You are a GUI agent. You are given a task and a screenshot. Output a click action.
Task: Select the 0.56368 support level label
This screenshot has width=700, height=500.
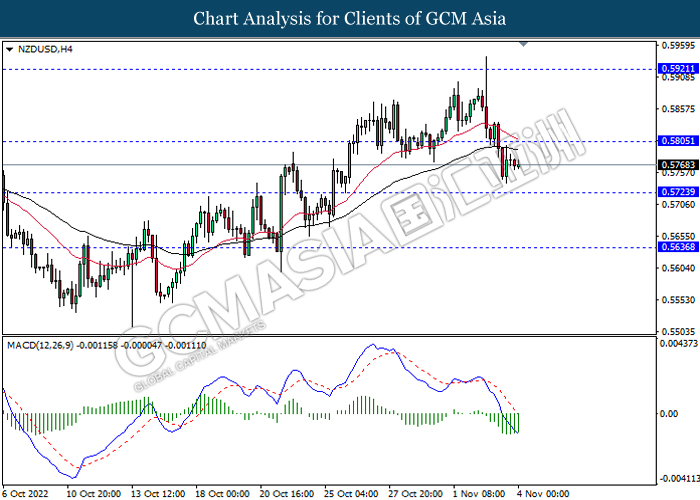coord(678,247)
